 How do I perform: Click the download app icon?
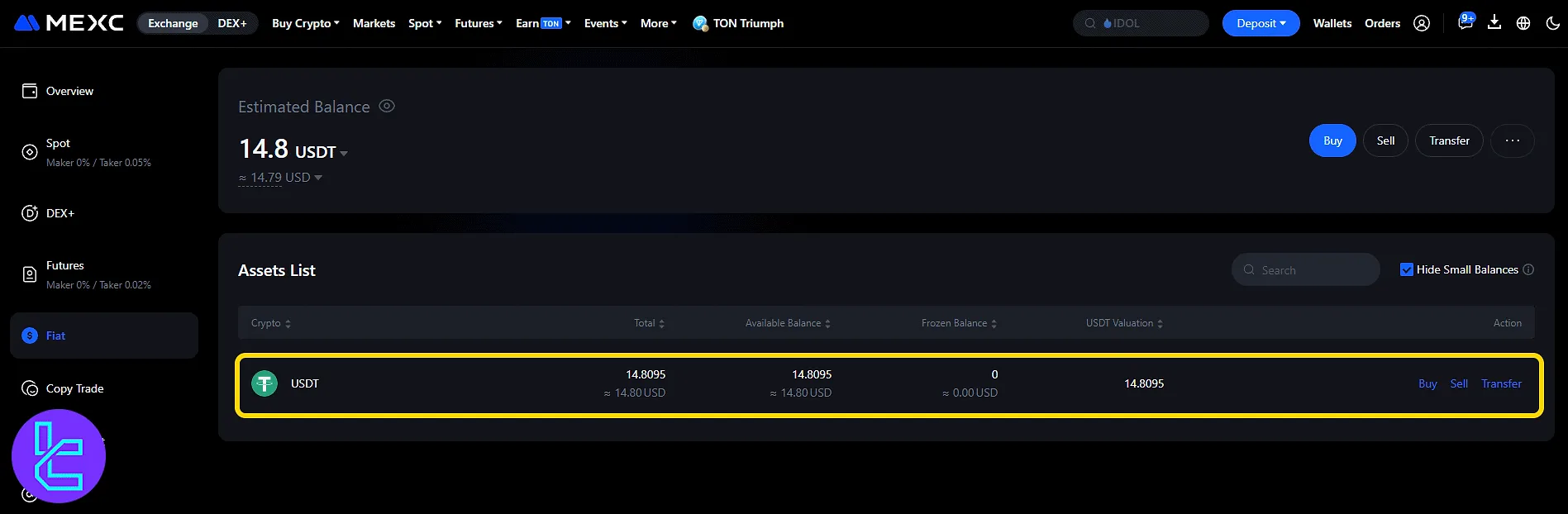pos(1494,22)
